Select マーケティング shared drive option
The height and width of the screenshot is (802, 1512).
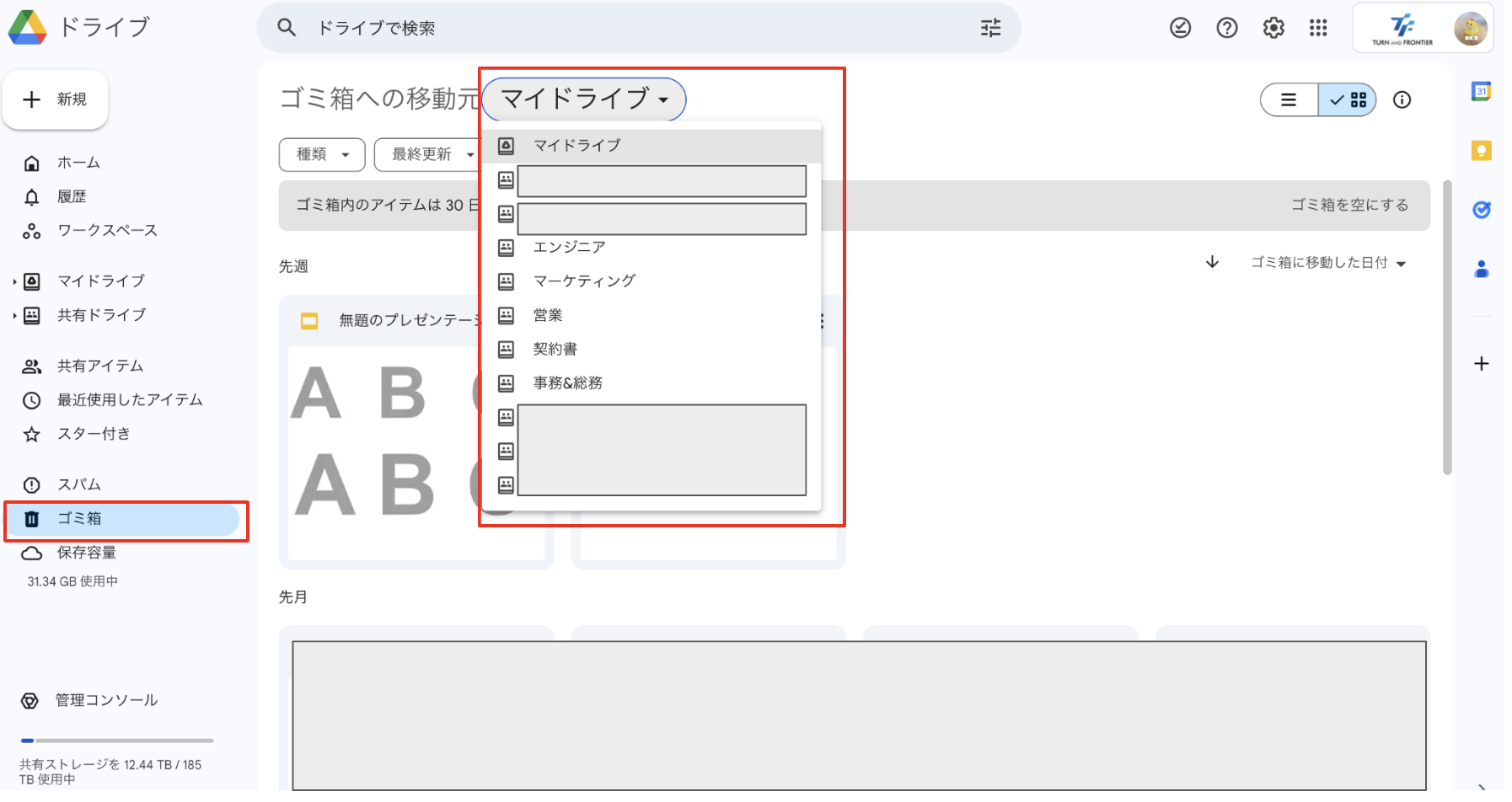(x=583, y=281)
